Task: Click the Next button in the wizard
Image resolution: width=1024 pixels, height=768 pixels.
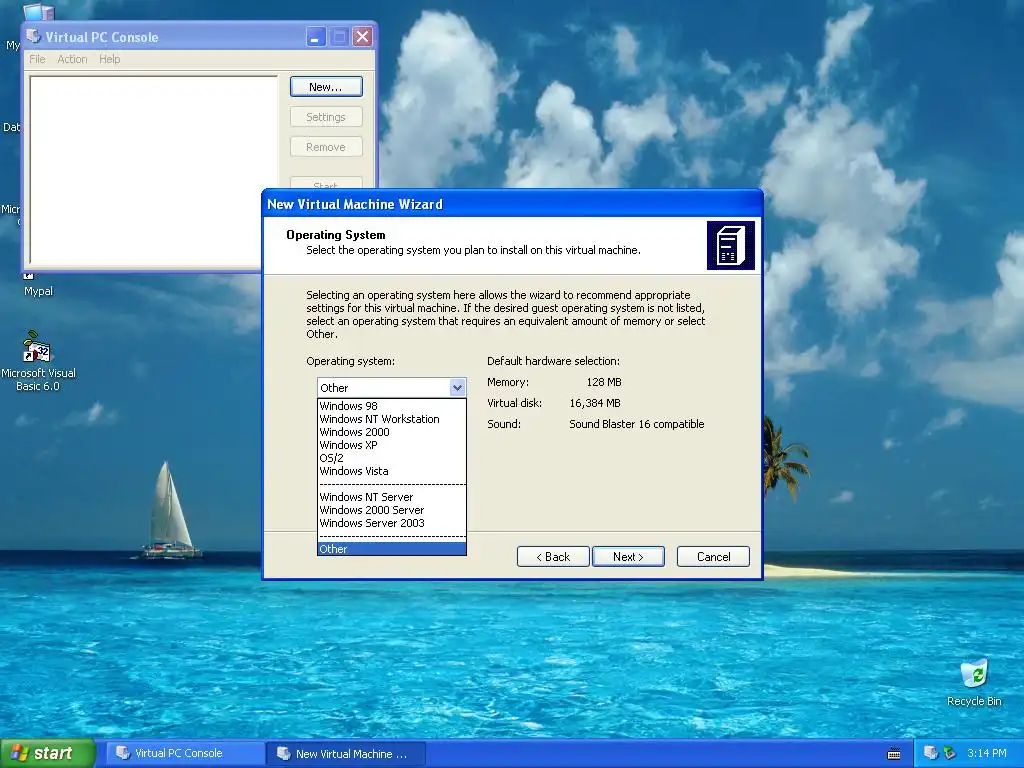Action: (x=628, y=557)
